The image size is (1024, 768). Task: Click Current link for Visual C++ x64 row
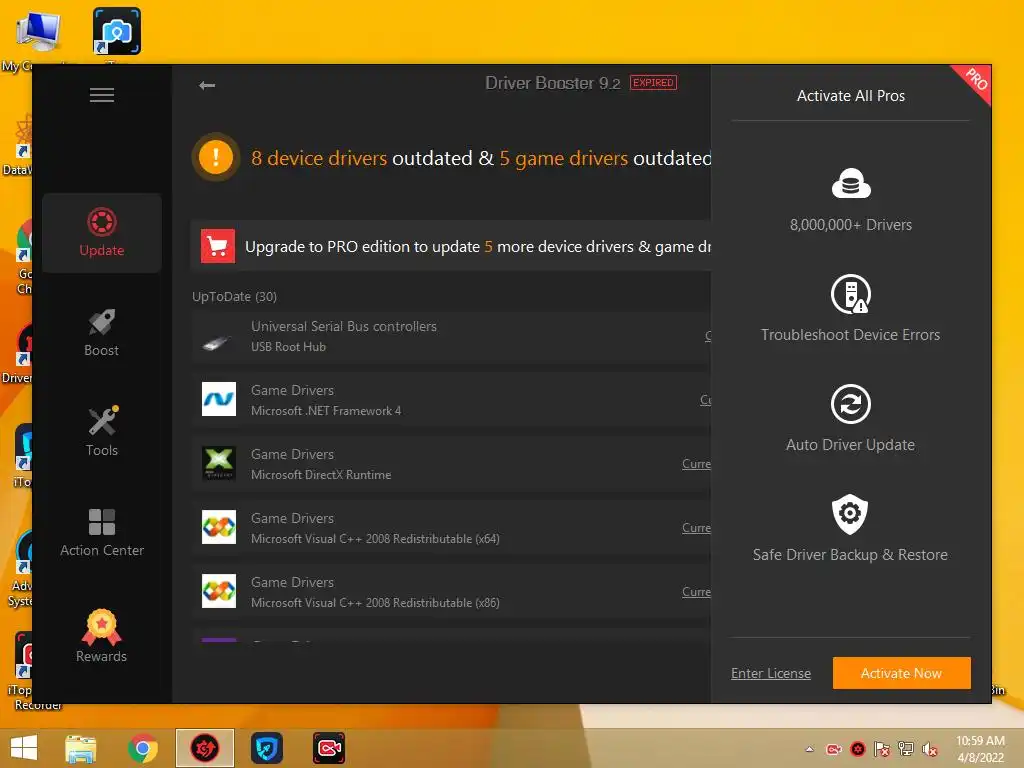(x=696, y=528)
